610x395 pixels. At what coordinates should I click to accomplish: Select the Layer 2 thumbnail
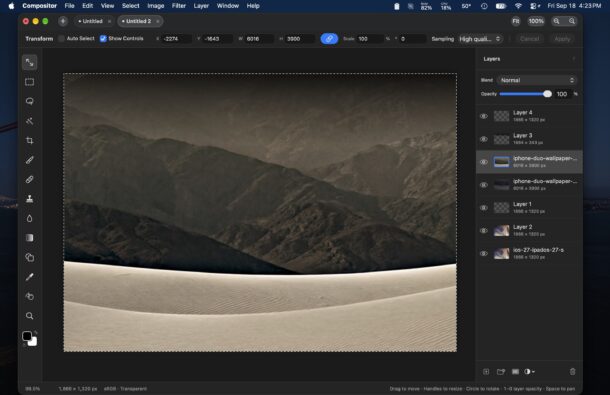(501, 230)
